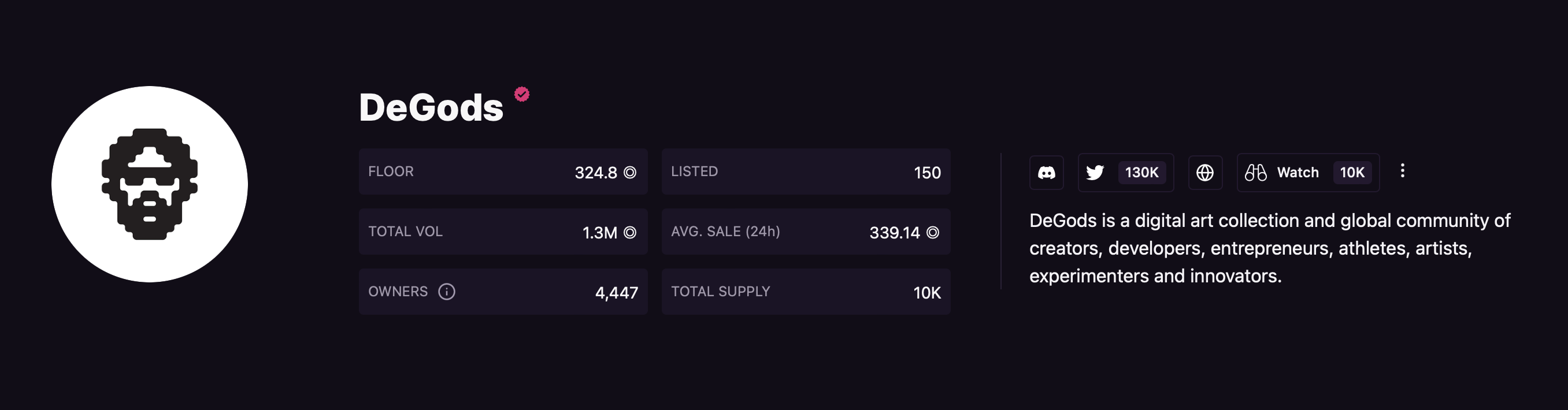Screen dimensions: 1568x410
Task: Click the 10K watchers count badge
Action: (x=1352, y=173)
